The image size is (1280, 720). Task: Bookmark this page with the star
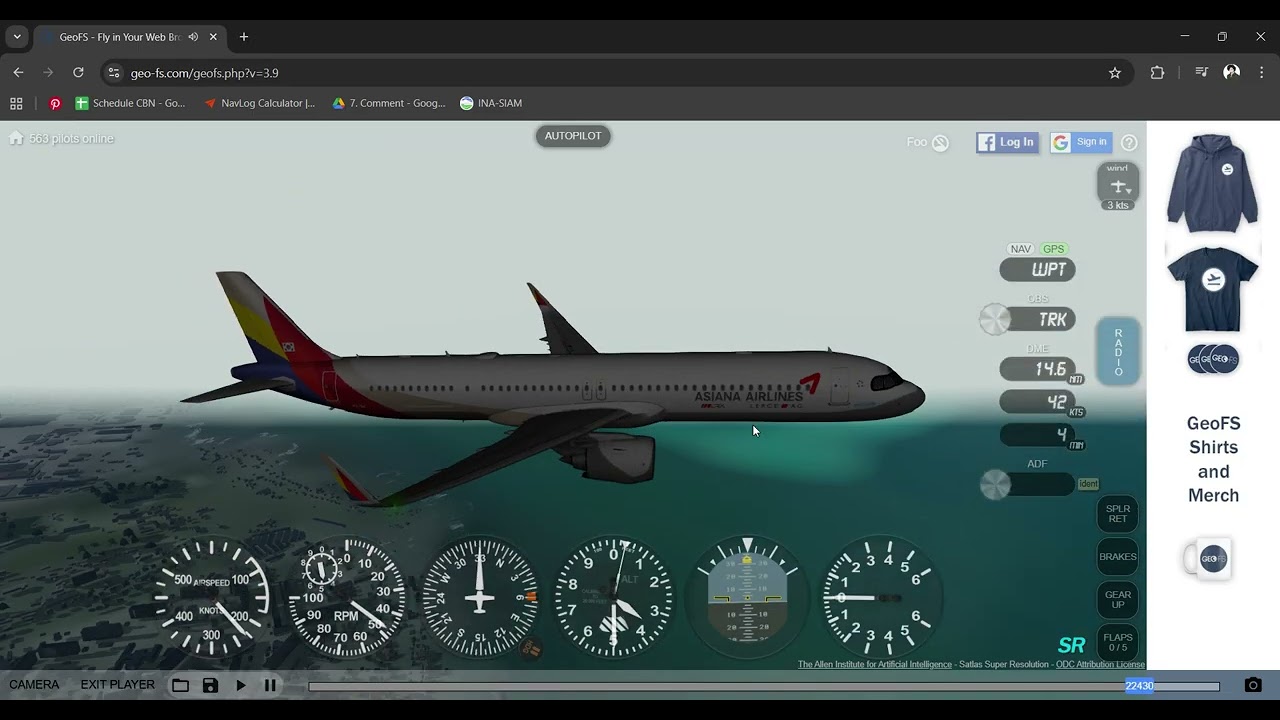pyautogui.click(x=1115, y=73)
